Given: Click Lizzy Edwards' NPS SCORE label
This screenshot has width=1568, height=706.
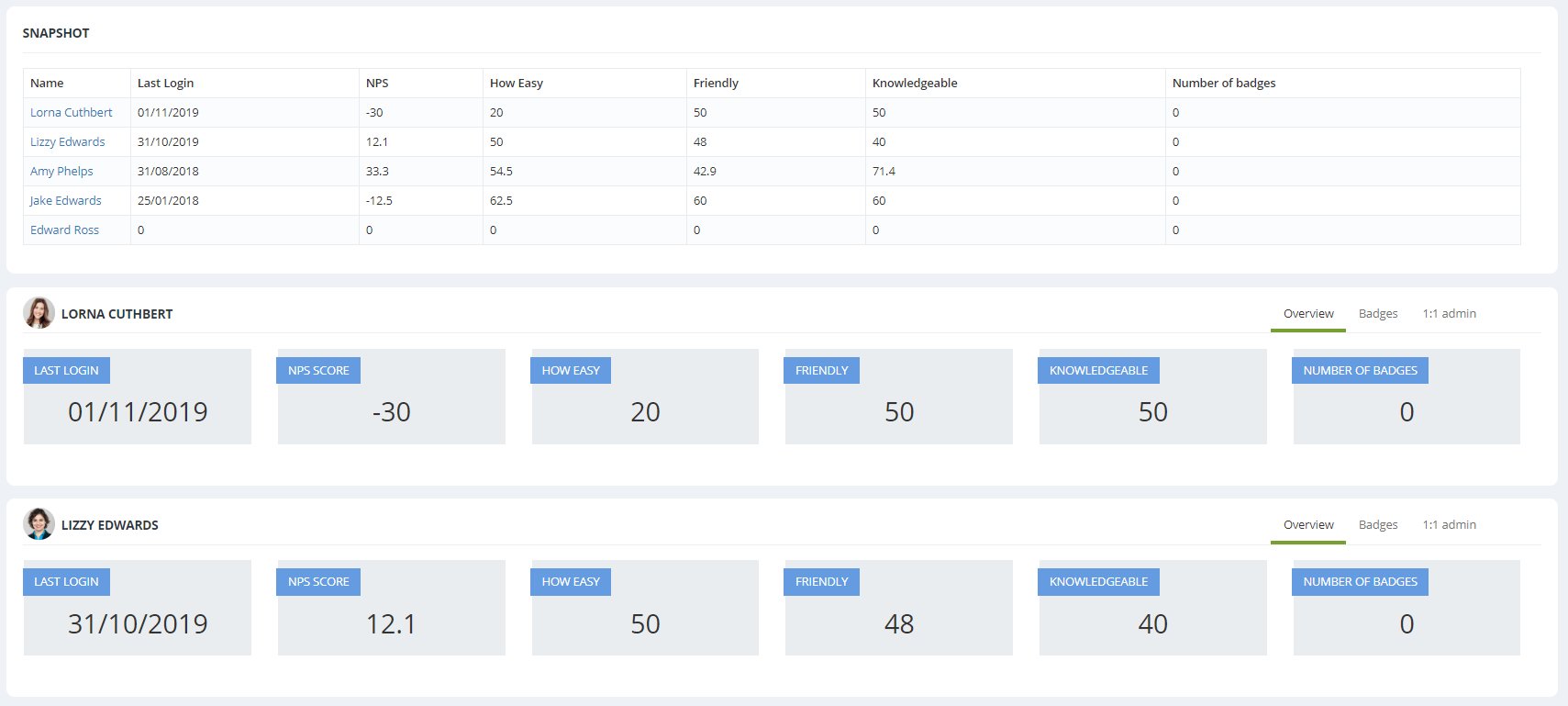Looking at the screenshot, I should tap(318, 581).
